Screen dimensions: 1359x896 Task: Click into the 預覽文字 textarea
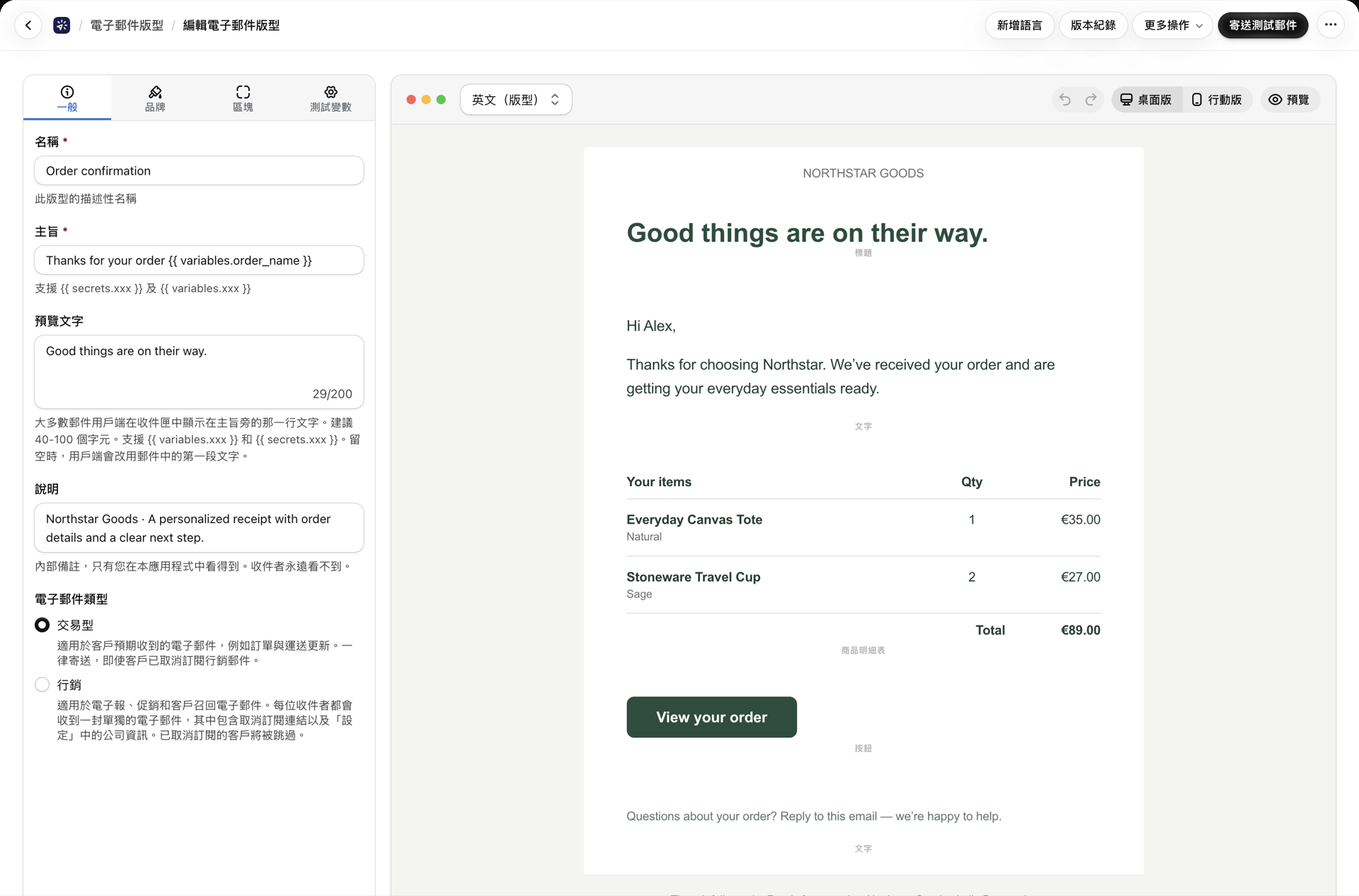199,372
